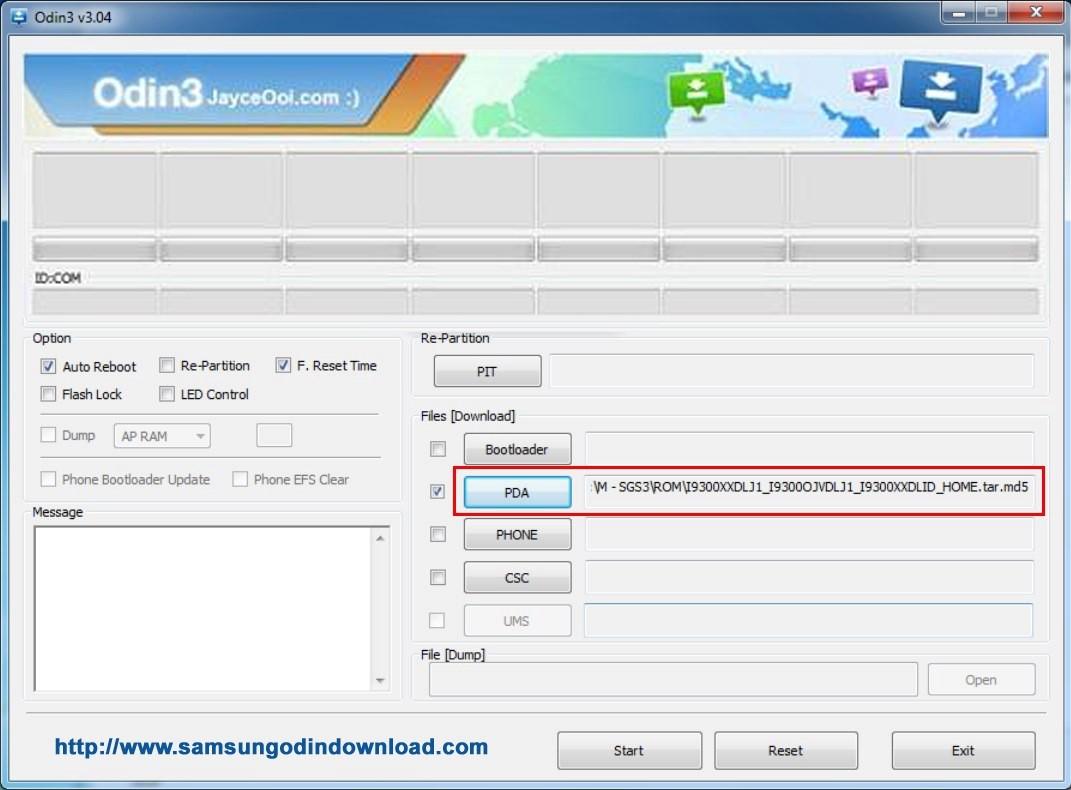Click the Exit button
Image resolution: width=1071 pixels, height=790 pixels.
point(963,750)
